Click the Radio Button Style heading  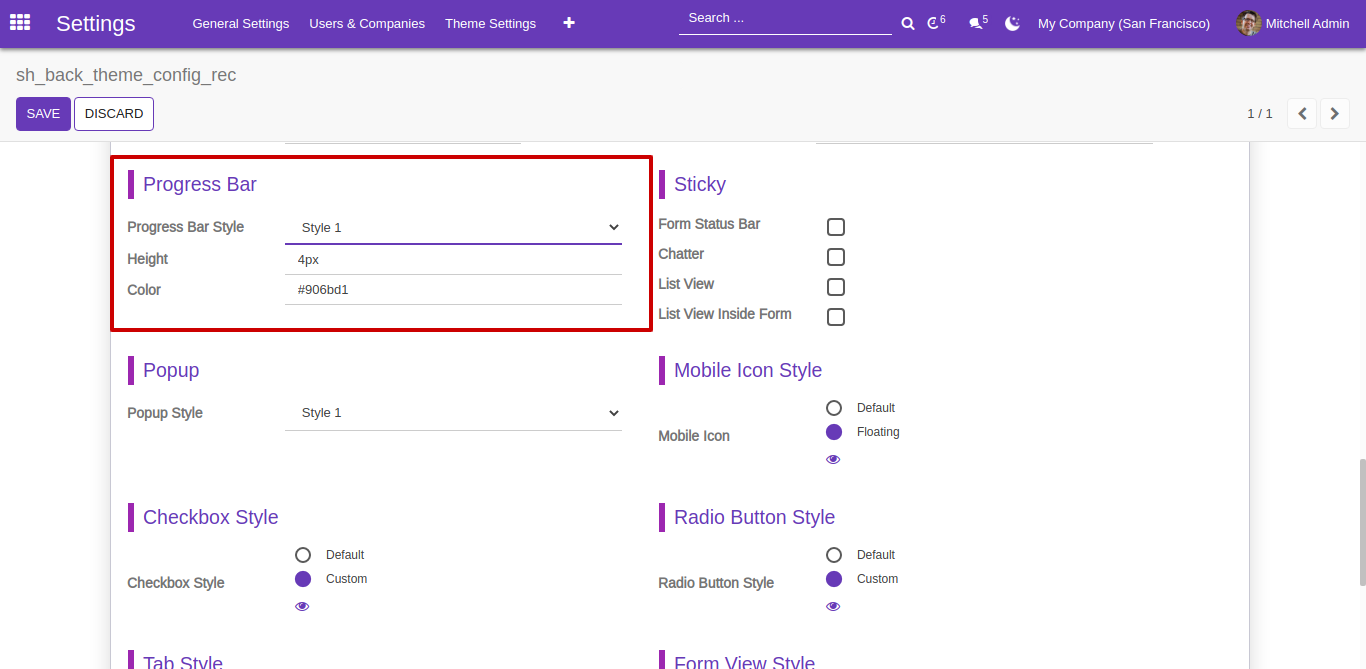tap(755, 517)
